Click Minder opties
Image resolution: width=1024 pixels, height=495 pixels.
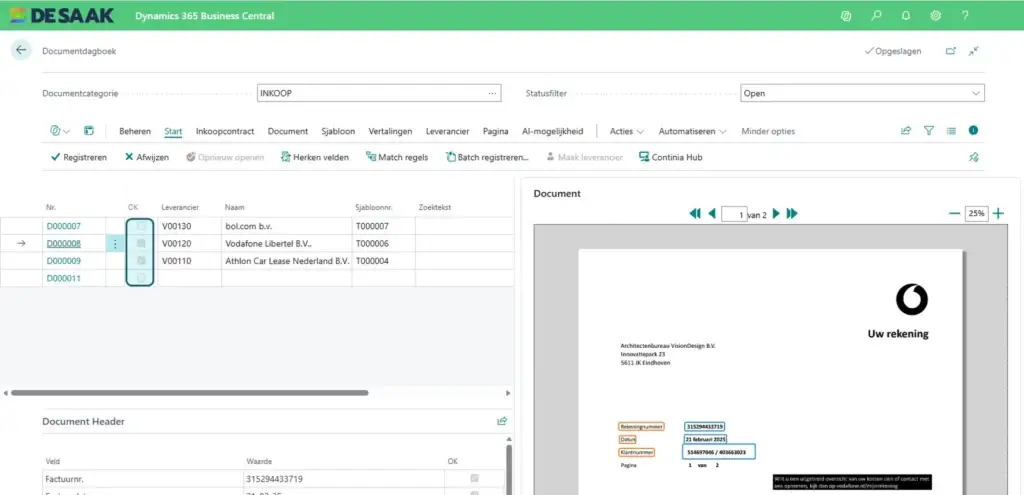(768, 131)
